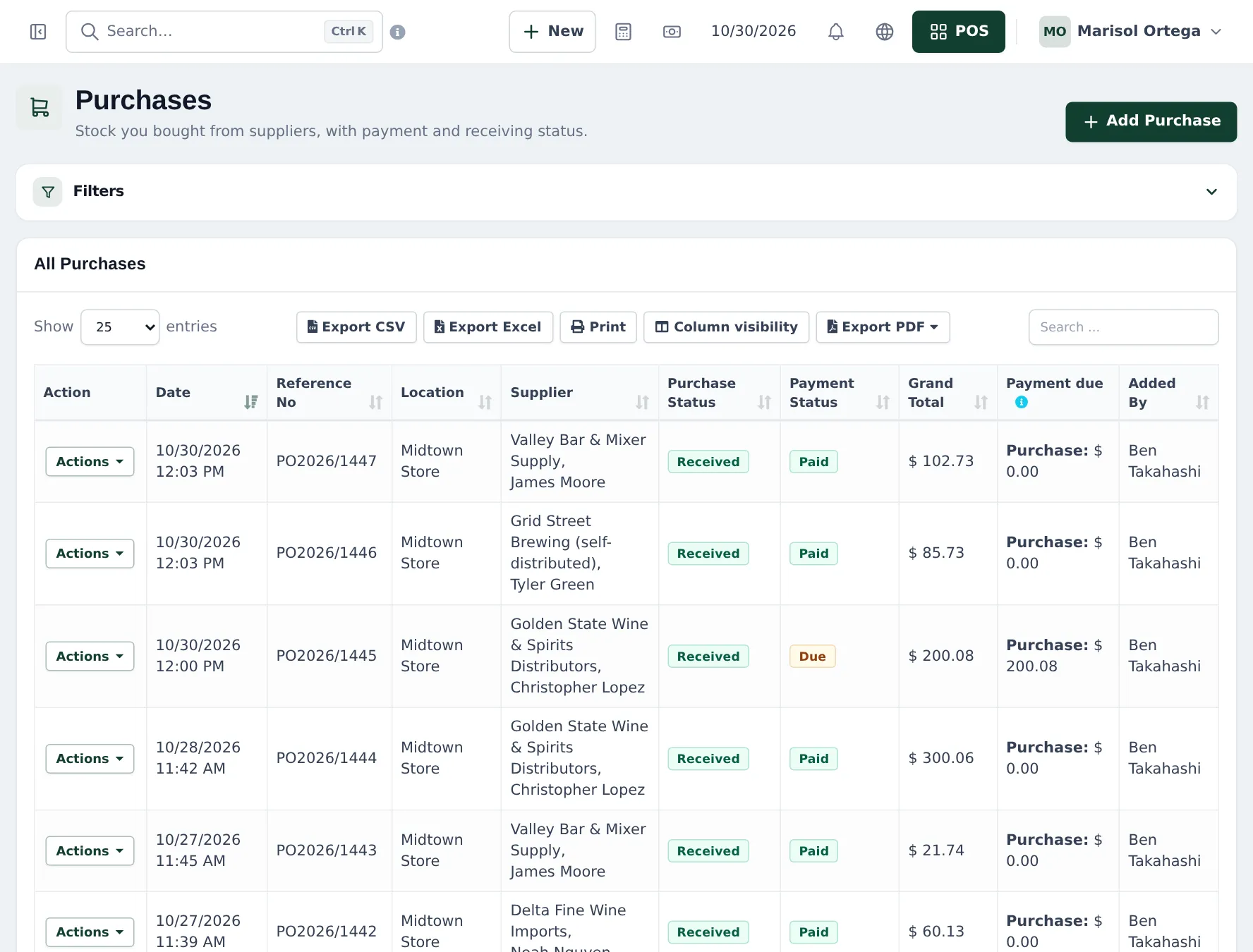Export table as CSV

tap(356, 327)
